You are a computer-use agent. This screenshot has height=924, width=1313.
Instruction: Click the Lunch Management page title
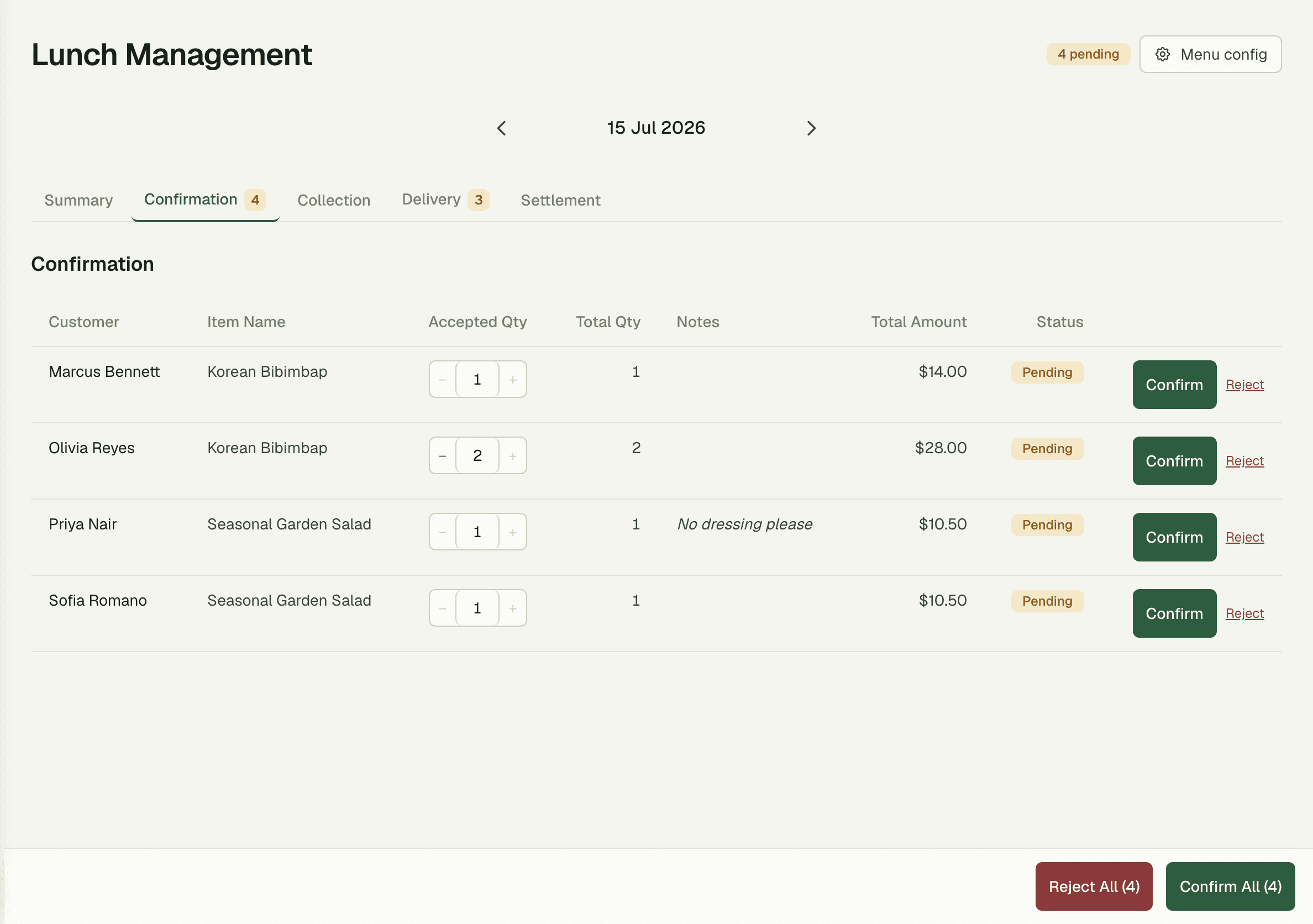pos(171,55)
